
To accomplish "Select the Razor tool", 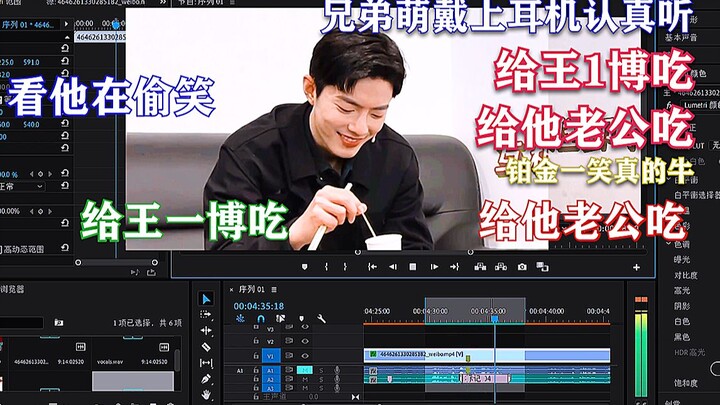I will (x=206, y=346).
